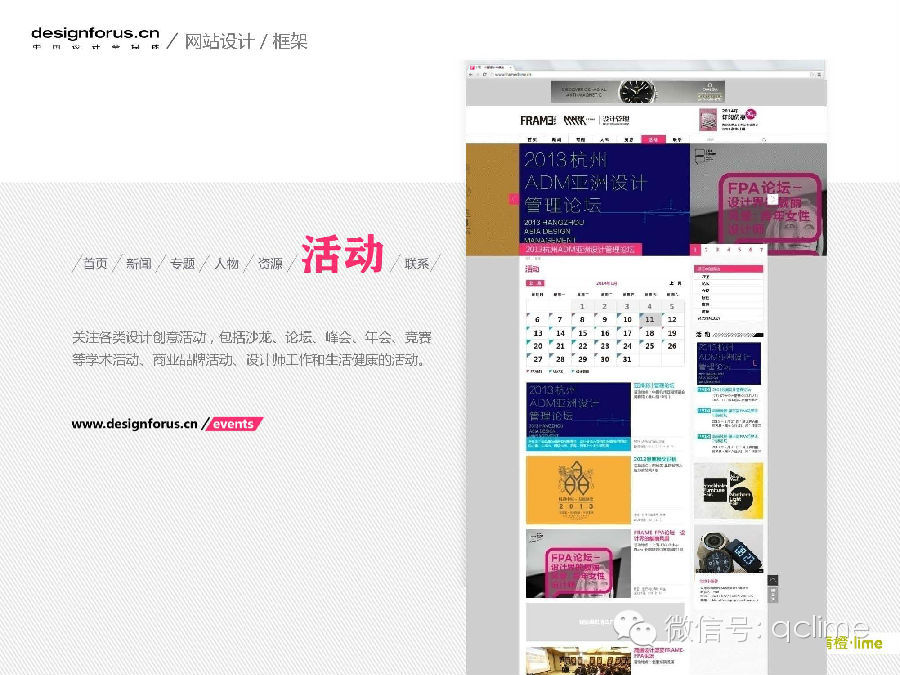Click the pink sidebar category header
Image resolution: width=900 pixels, height=675 pixels.
point(728,269)
